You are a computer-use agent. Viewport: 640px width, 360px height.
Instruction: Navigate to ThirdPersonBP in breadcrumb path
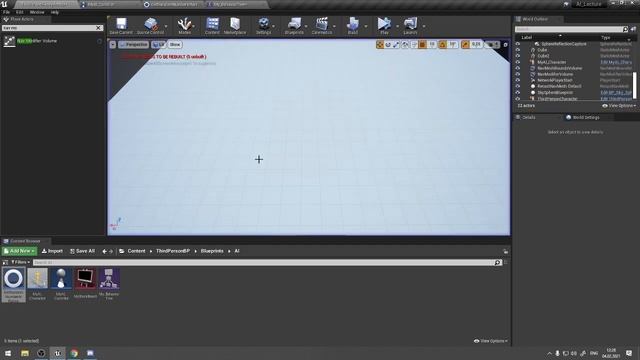[173, 251]
